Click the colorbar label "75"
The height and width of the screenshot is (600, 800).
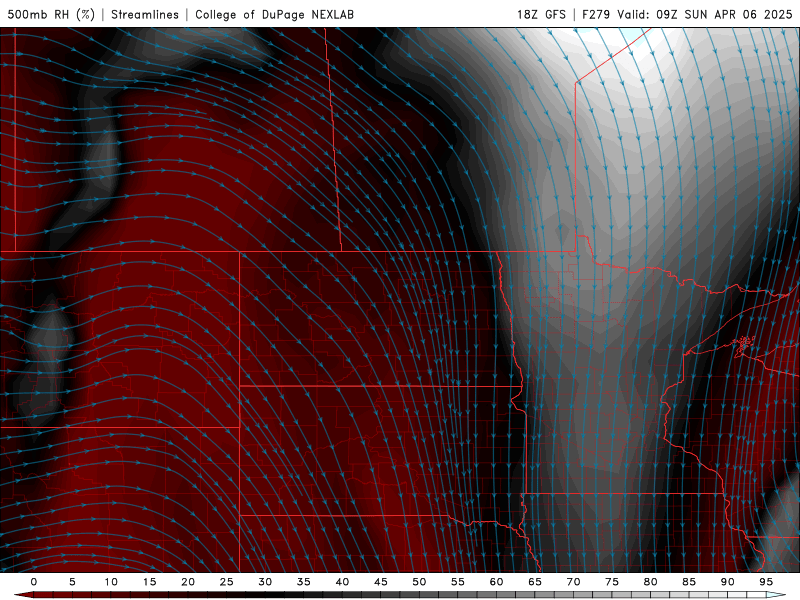[x=612, y=582]
